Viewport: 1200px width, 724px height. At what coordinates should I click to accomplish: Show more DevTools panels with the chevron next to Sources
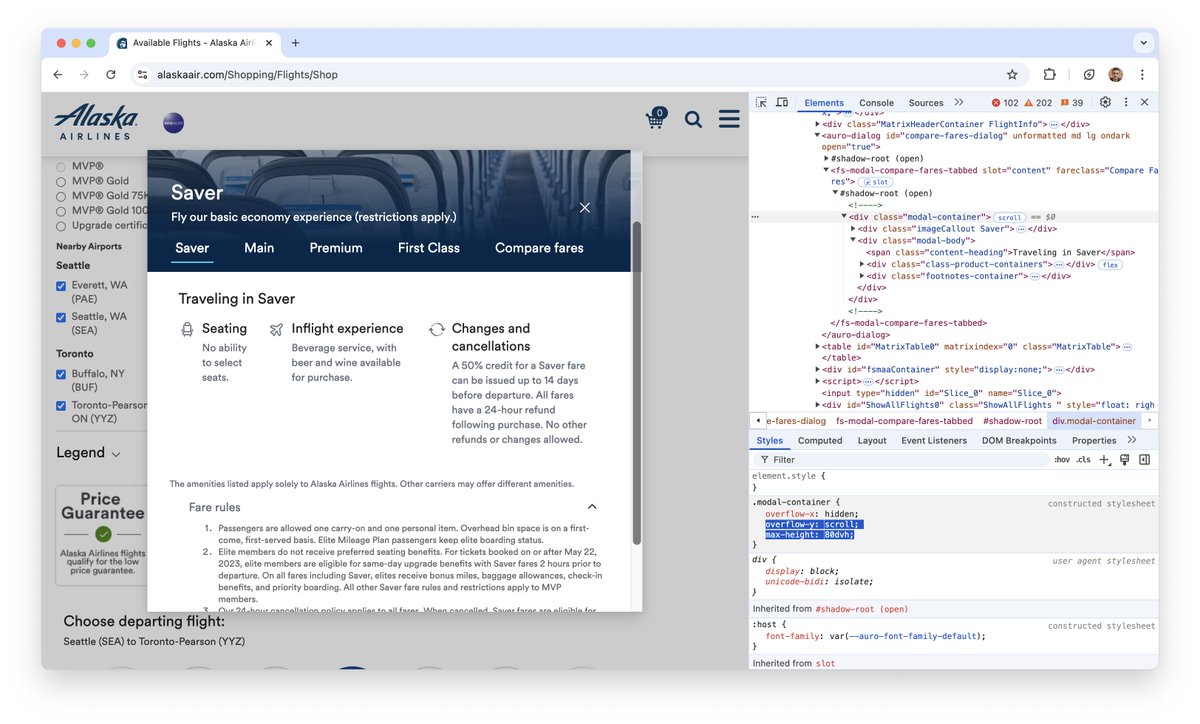959,102
